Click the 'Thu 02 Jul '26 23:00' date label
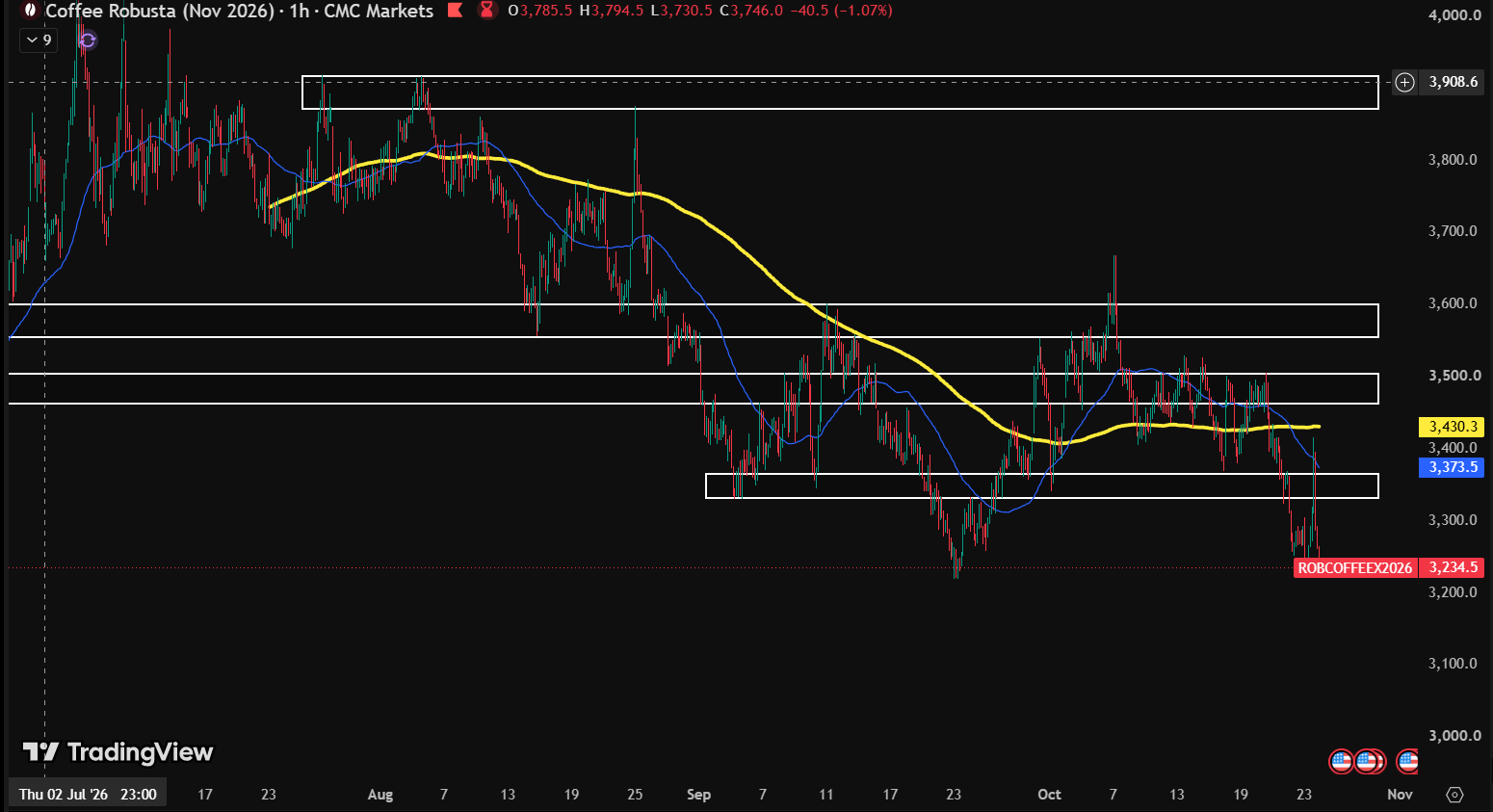 click(88, 795)
